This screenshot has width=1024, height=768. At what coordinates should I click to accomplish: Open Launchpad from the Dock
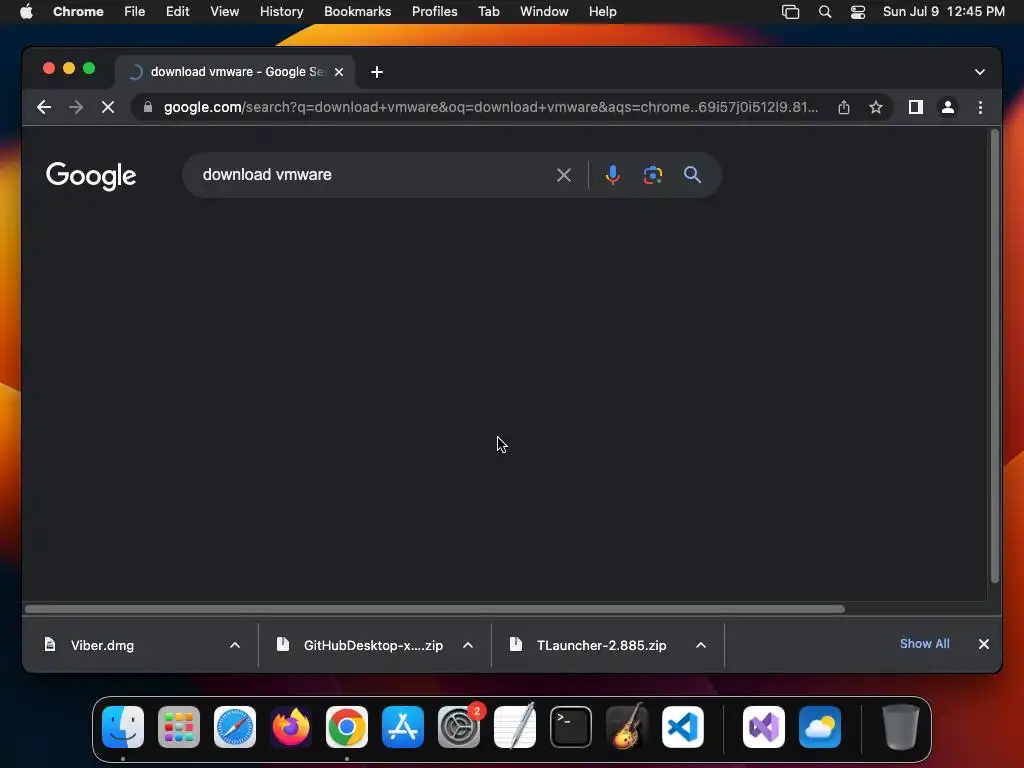coord(179,727)
